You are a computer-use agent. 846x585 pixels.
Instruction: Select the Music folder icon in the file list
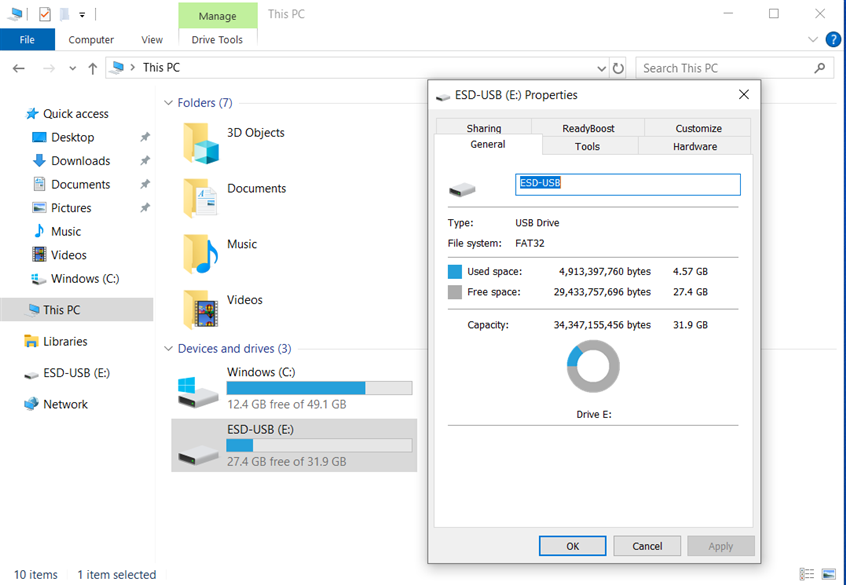pyautogui.click(x=201, y=254)
